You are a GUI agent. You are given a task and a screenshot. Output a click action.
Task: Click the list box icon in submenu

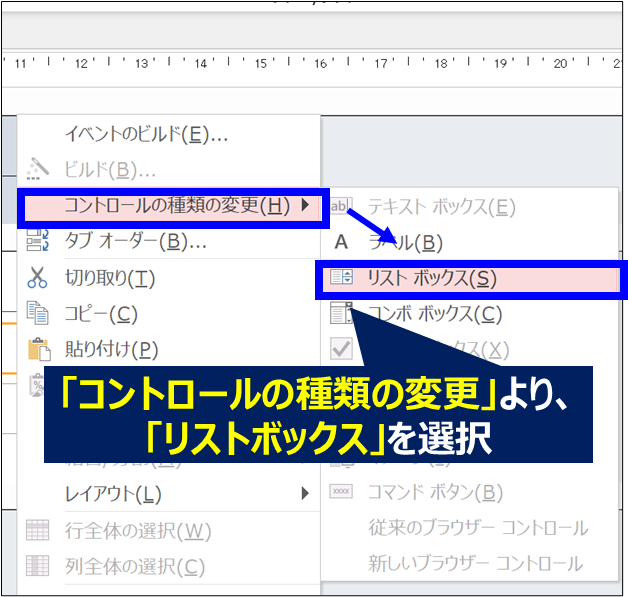coord(341,278)
